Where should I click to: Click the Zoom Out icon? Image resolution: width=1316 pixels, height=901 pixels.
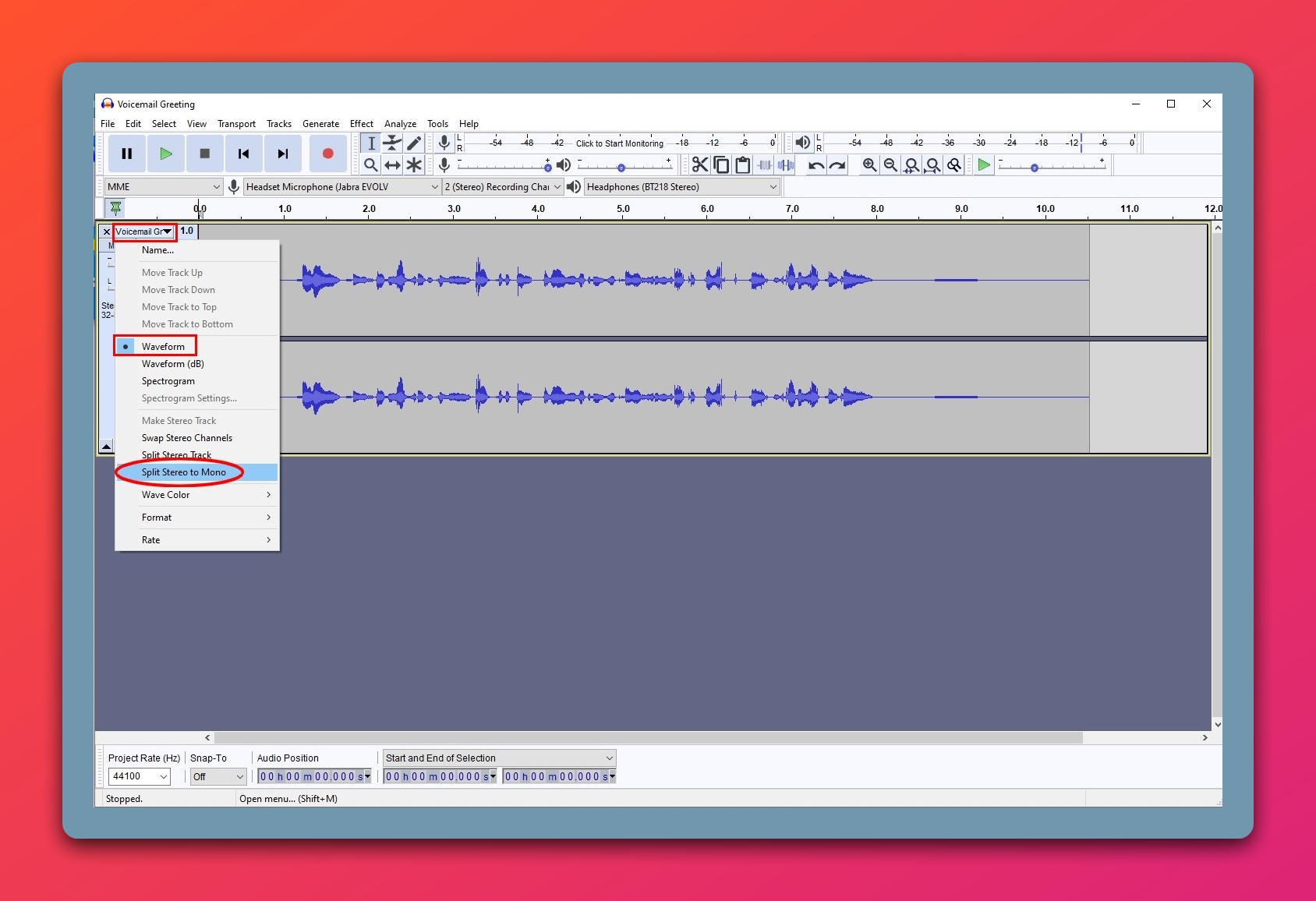[890, 164]
